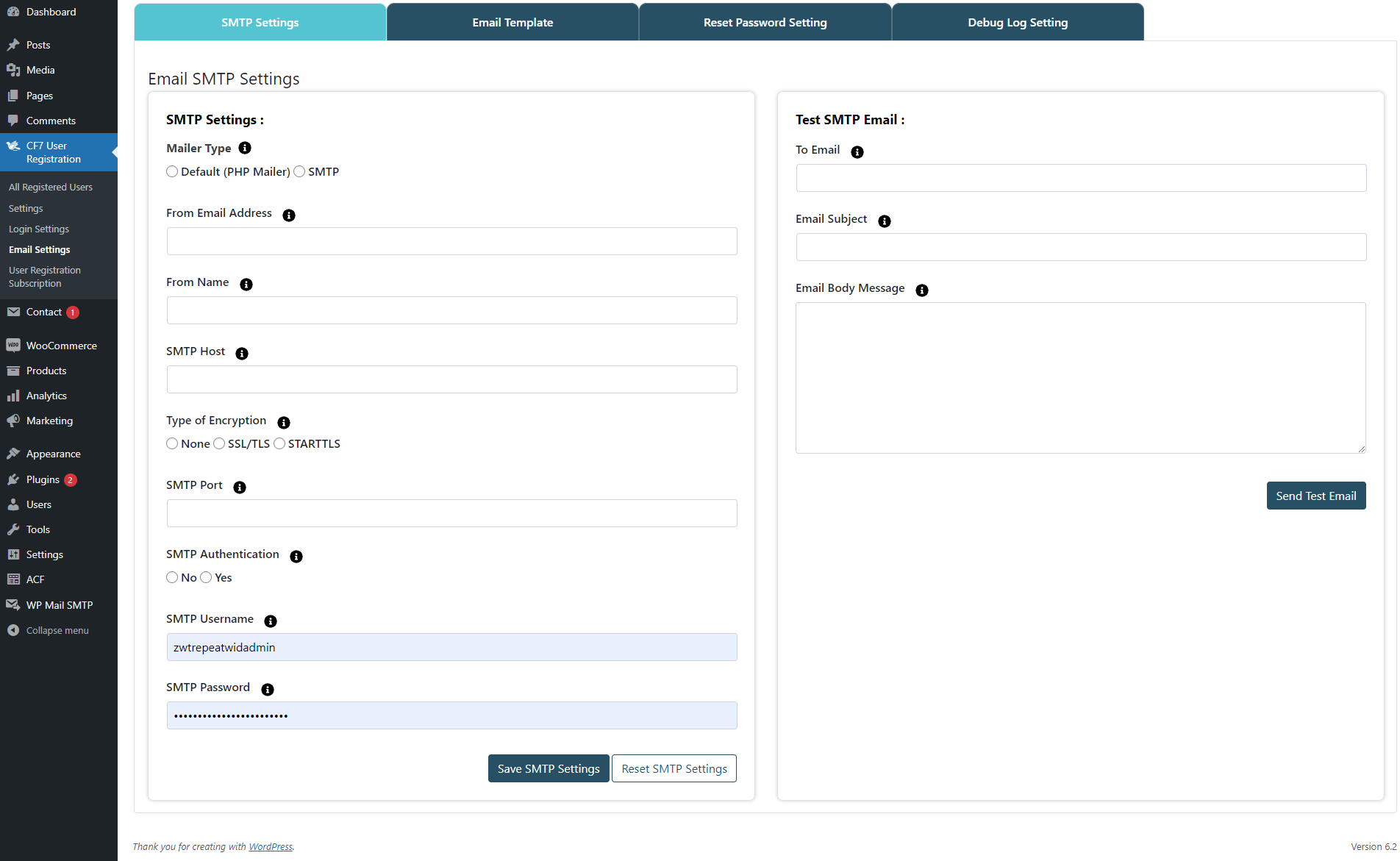Click the Send Test Email button
The image size is (1400, 861).
click(1315, 496)
